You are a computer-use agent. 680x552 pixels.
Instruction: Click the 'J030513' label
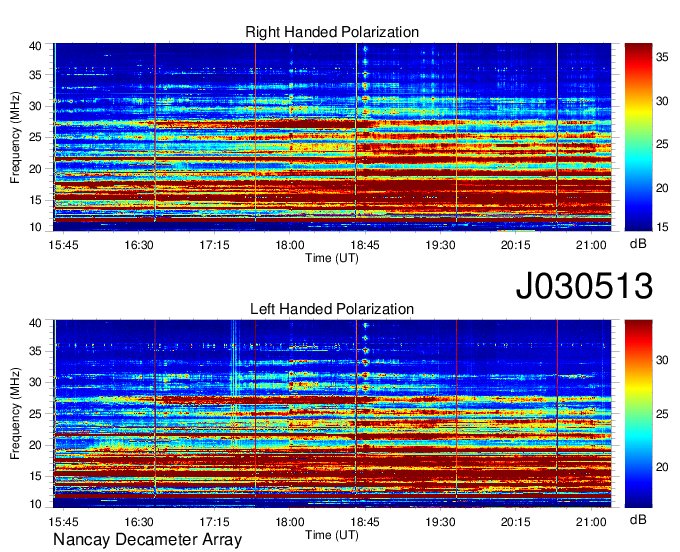tap(584, 286)
